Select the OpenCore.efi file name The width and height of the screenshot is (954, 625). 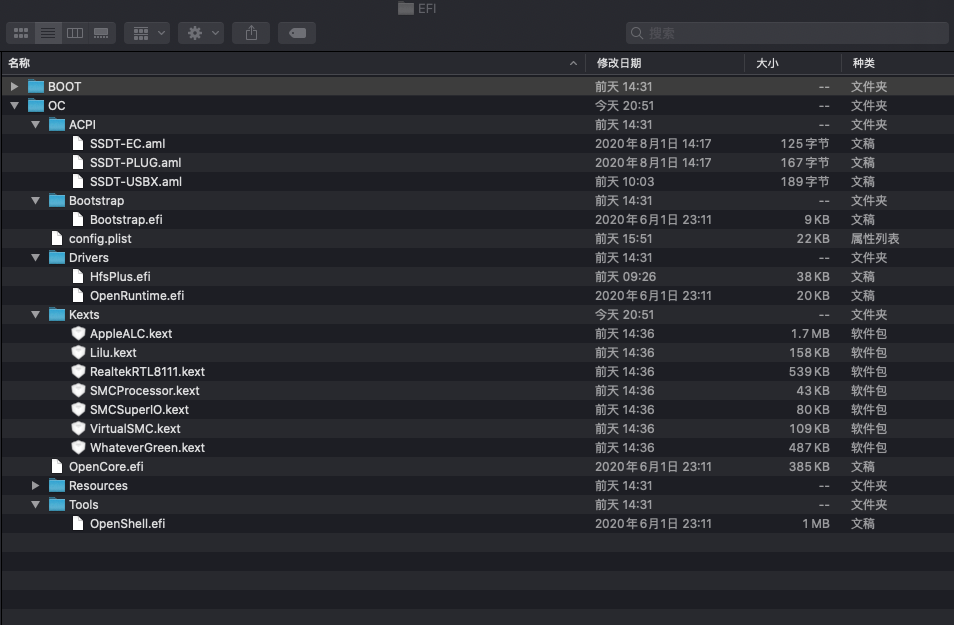click(106, 467)
